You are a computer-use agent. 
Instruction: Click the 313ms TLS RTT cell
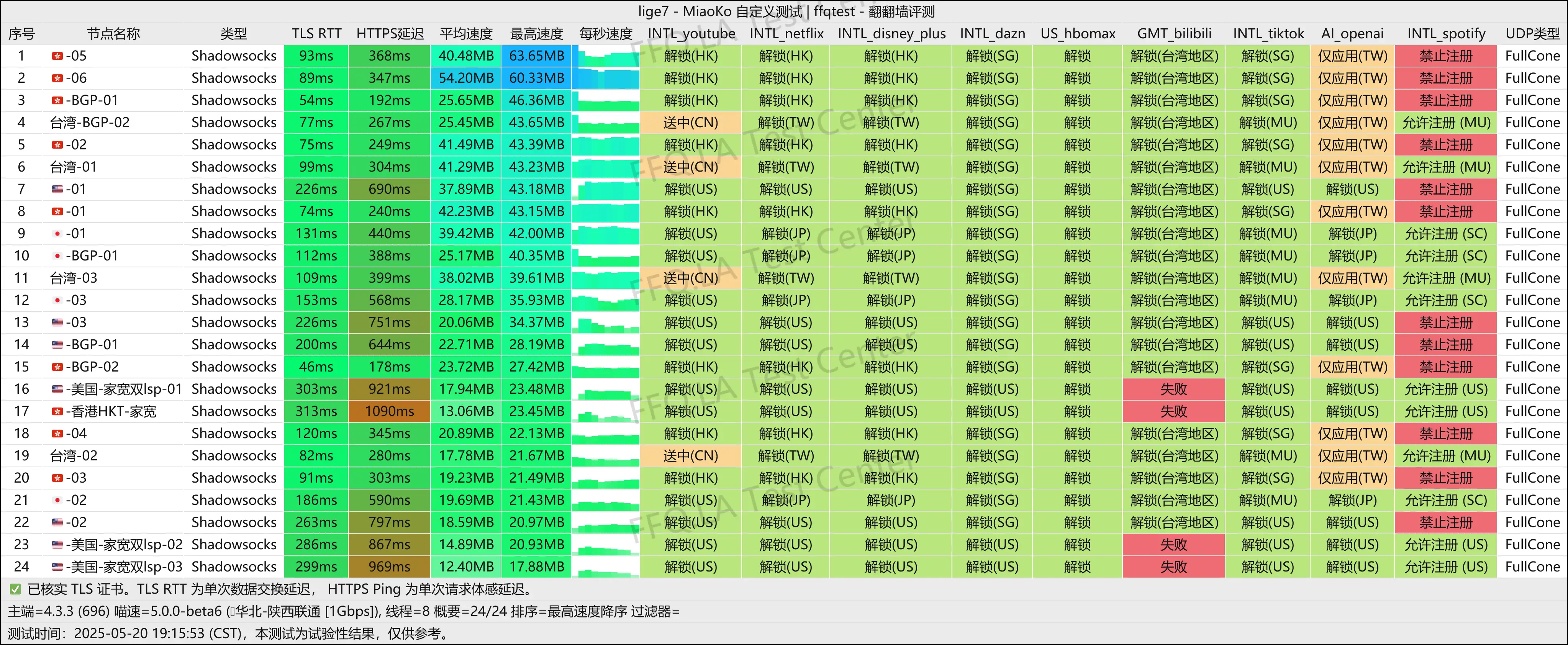(x=316, y=411)
